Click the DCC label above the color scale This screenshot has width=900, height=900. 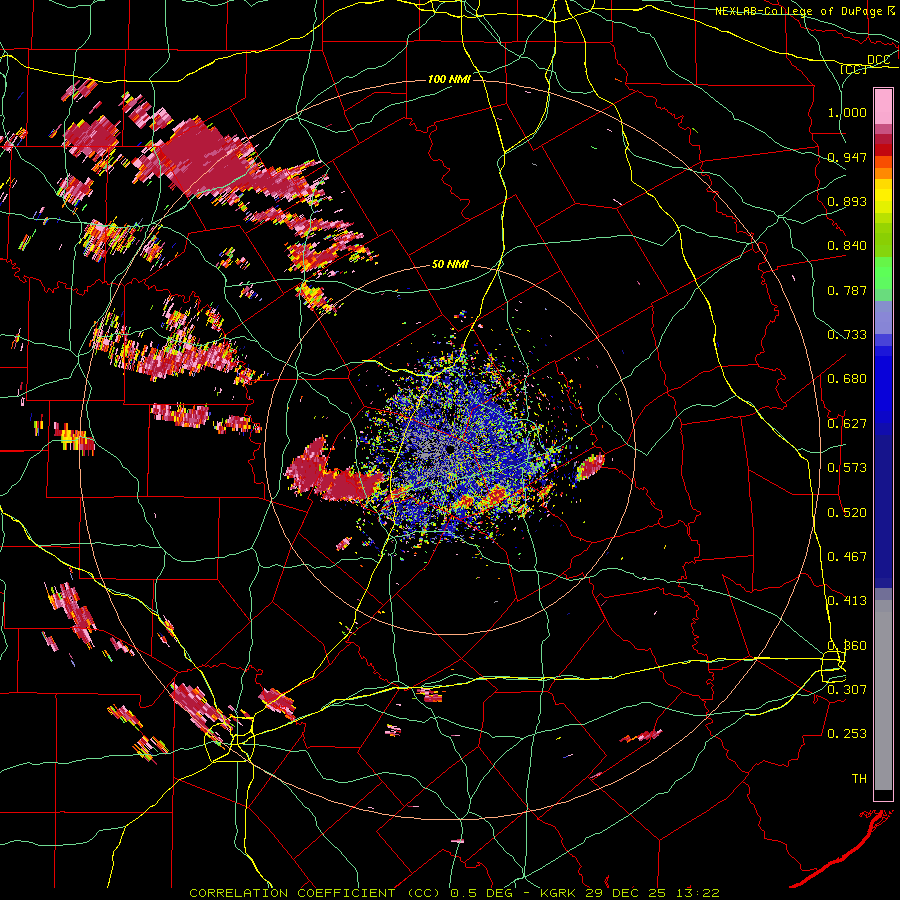(x=878, y=60)
